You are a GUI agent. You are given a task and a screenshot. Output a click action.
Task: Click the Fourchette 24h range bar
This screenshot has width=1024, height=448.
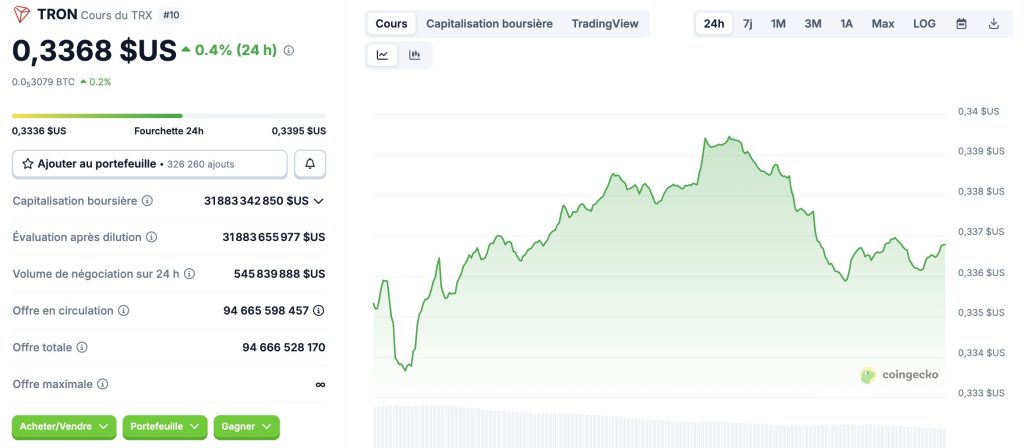[x=168, y=116]
